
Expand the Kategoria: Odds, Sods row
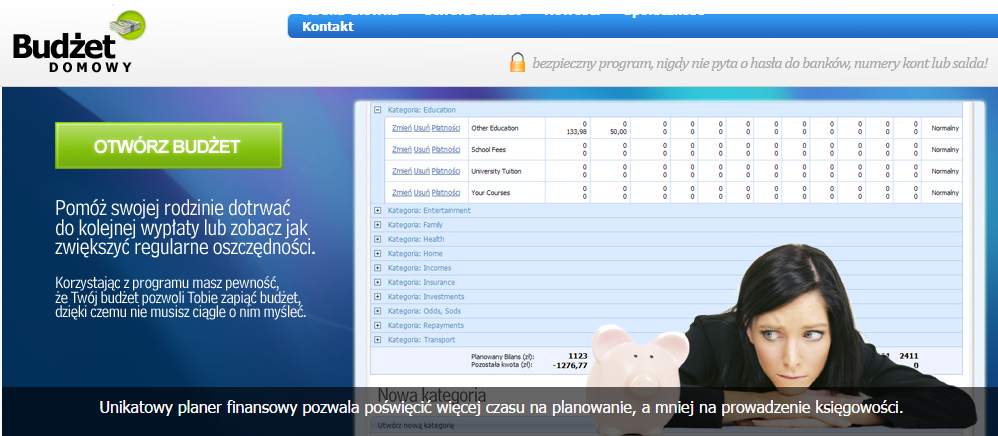pyautogui.click(x=377, y=311)
